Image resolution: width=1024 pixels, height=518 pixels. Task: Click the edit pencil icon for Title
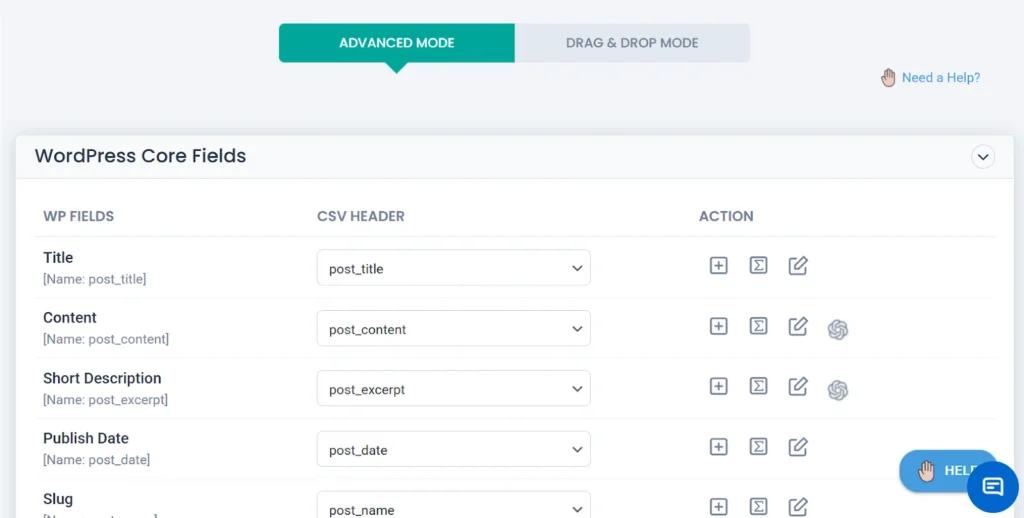pyautogui.click(x=798, y=266)
